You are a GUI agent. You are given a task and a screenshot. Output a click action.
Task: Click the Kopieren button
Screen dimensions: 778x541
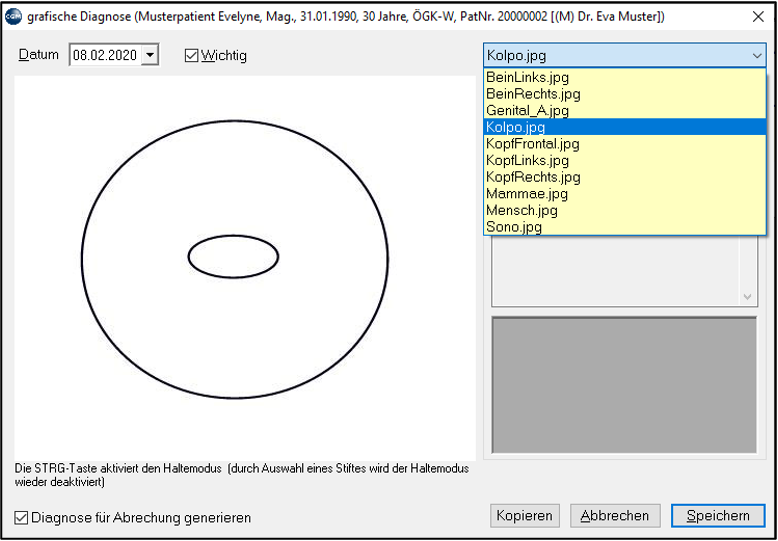[524, 516]
